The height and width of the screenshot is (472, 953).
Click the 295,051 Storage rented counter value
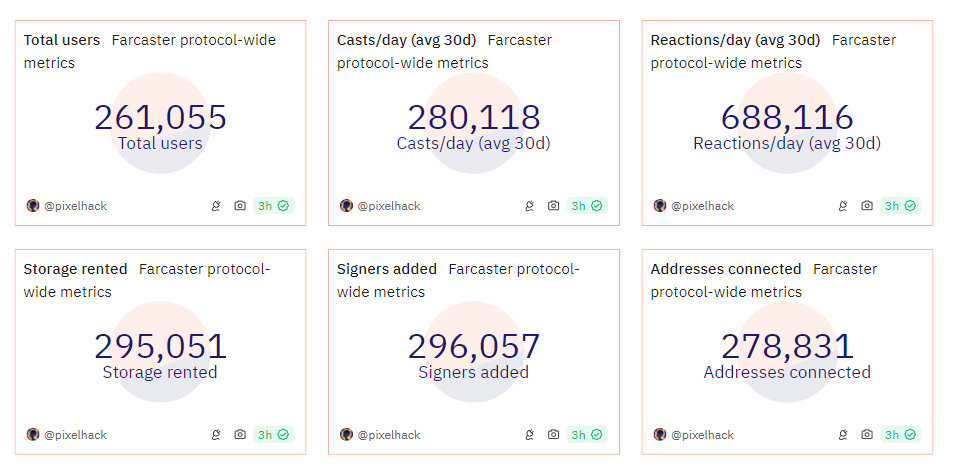[x=160, y=347]
